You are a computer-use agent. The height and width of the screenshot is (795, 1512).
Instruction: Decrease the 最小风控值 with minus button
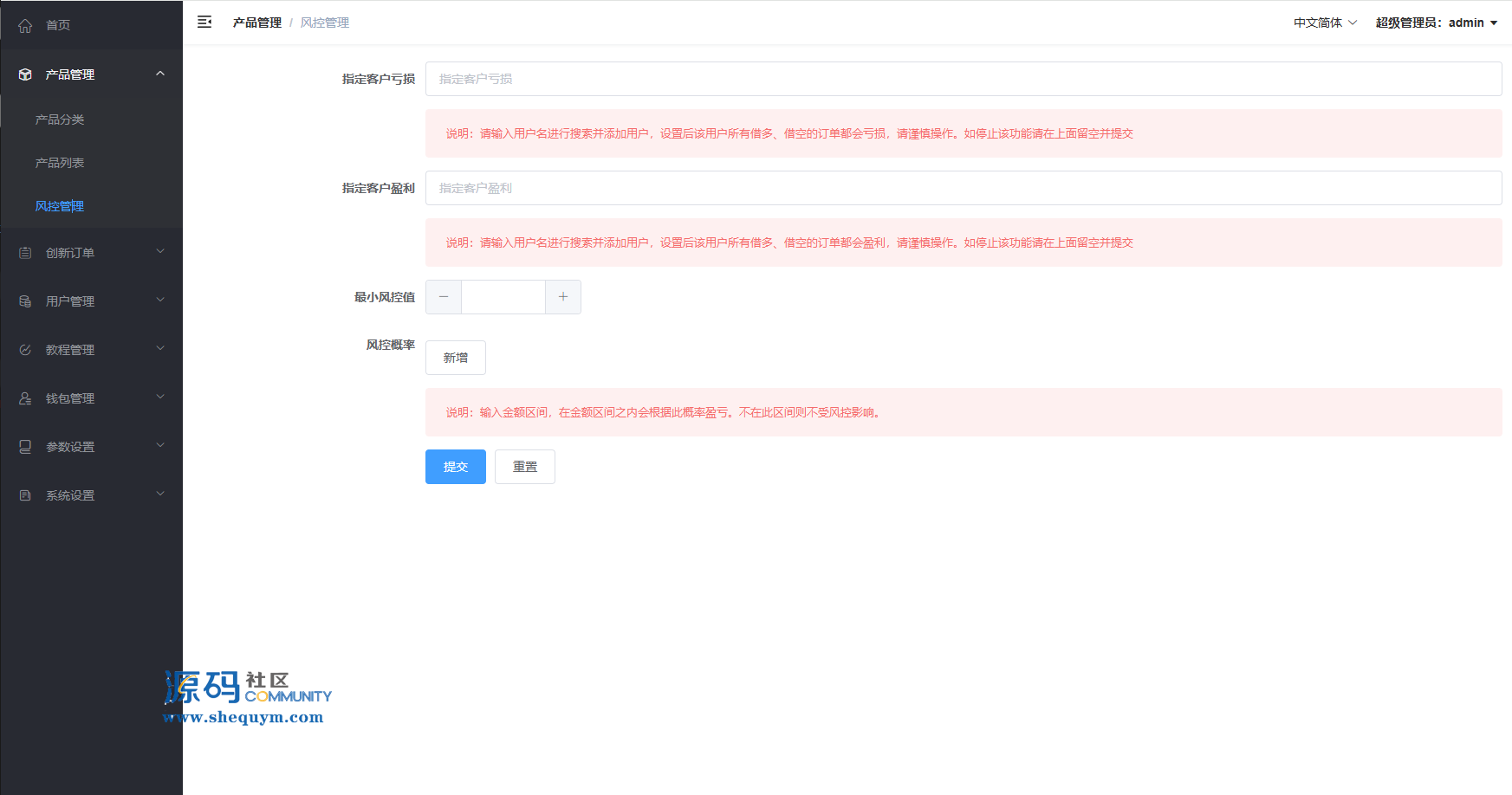(444, 297)
